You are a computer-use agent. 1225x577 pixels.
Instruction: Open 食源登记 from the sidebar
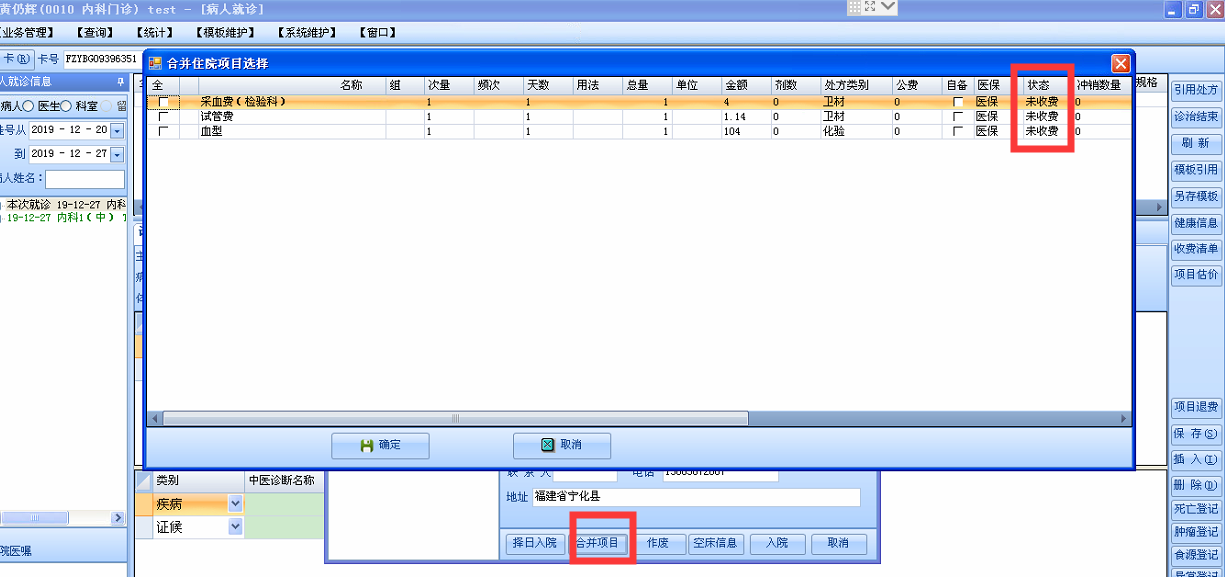point(1196,555)
